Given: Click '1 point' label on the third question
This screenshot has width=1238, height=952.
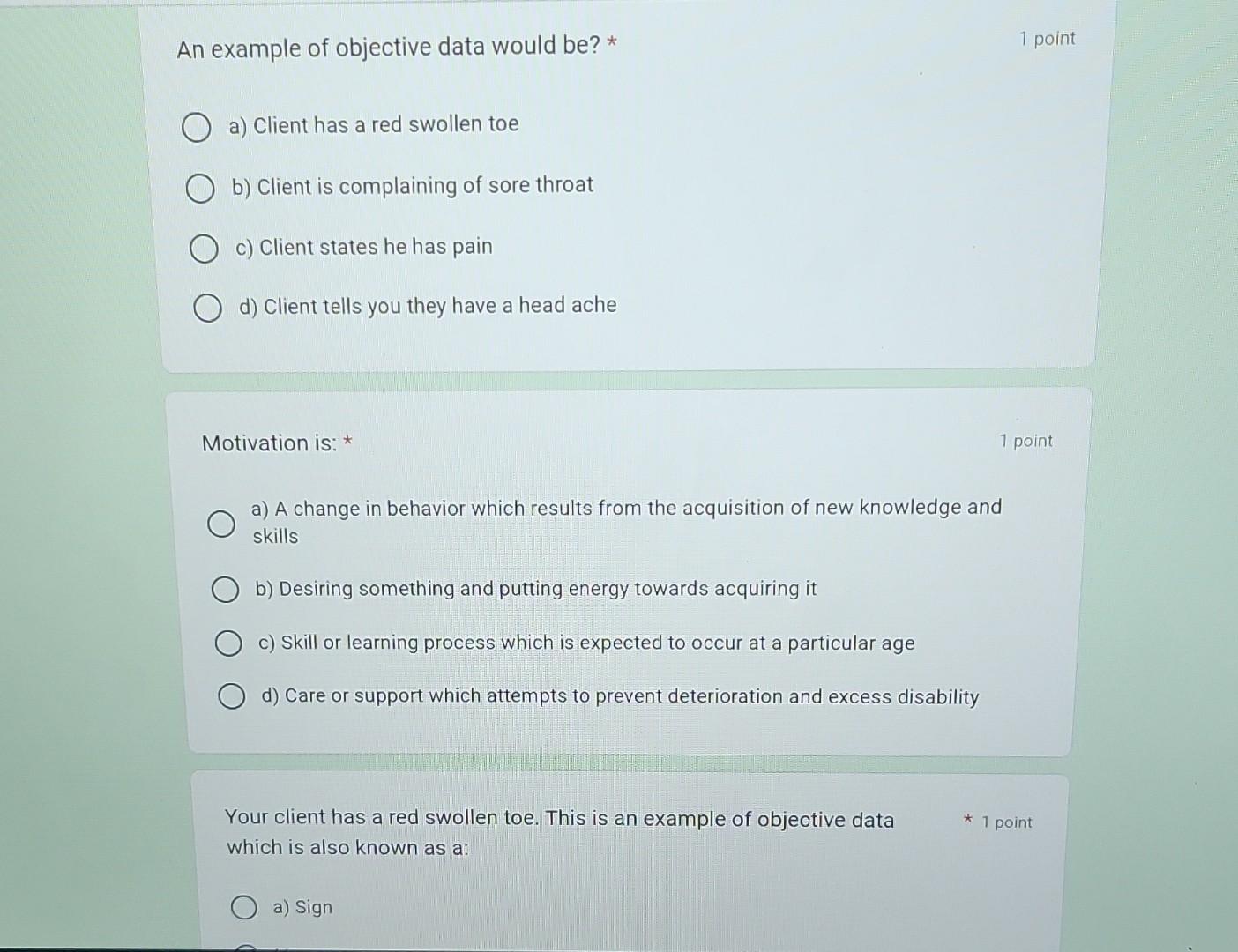Looking at the screenshot, I should click(1006, 822).
